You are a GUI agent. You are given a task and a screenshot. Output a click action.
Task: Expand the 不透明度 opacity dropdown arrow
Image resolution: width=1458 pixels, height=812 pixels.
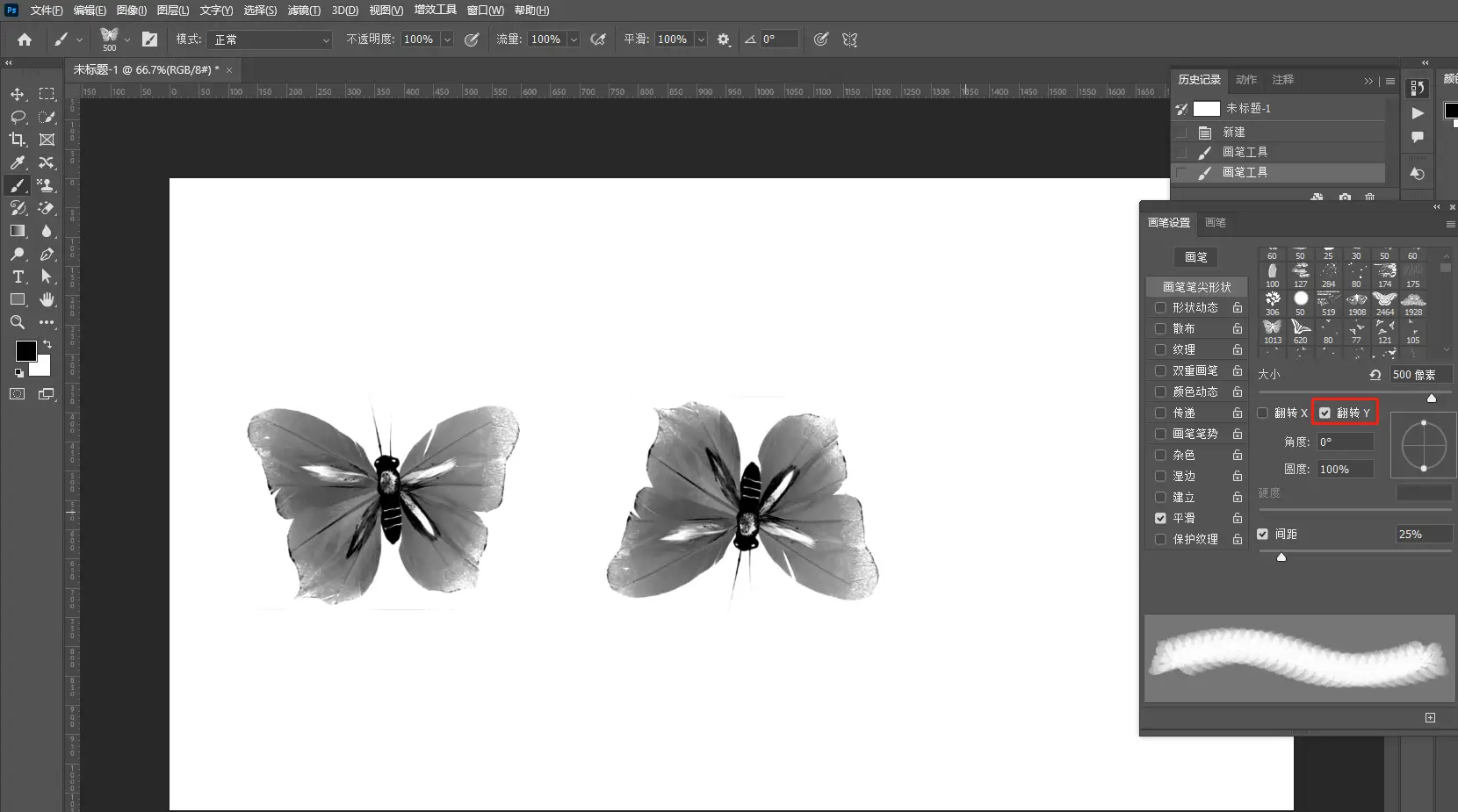(447, 40)
